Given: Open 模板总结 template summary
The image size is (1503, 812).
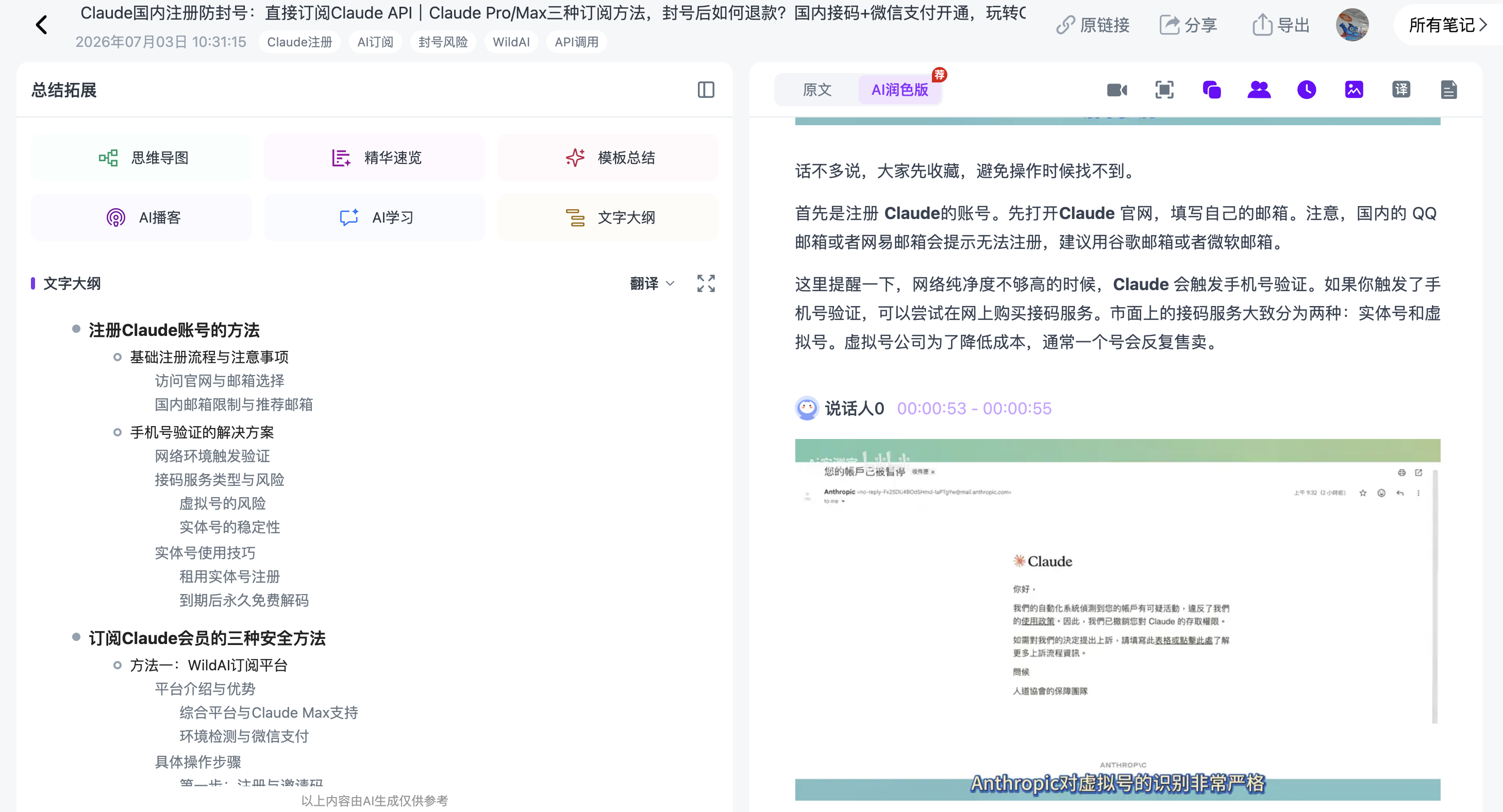Looking at the screenshot, I should 608,158.
